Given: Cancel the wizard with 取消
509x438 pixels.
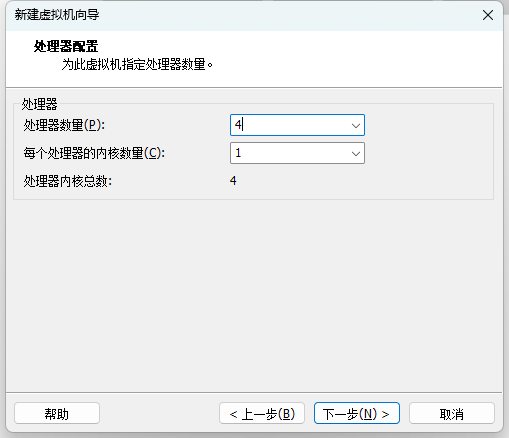Looking at the screenshot, I should click(452, 413).
